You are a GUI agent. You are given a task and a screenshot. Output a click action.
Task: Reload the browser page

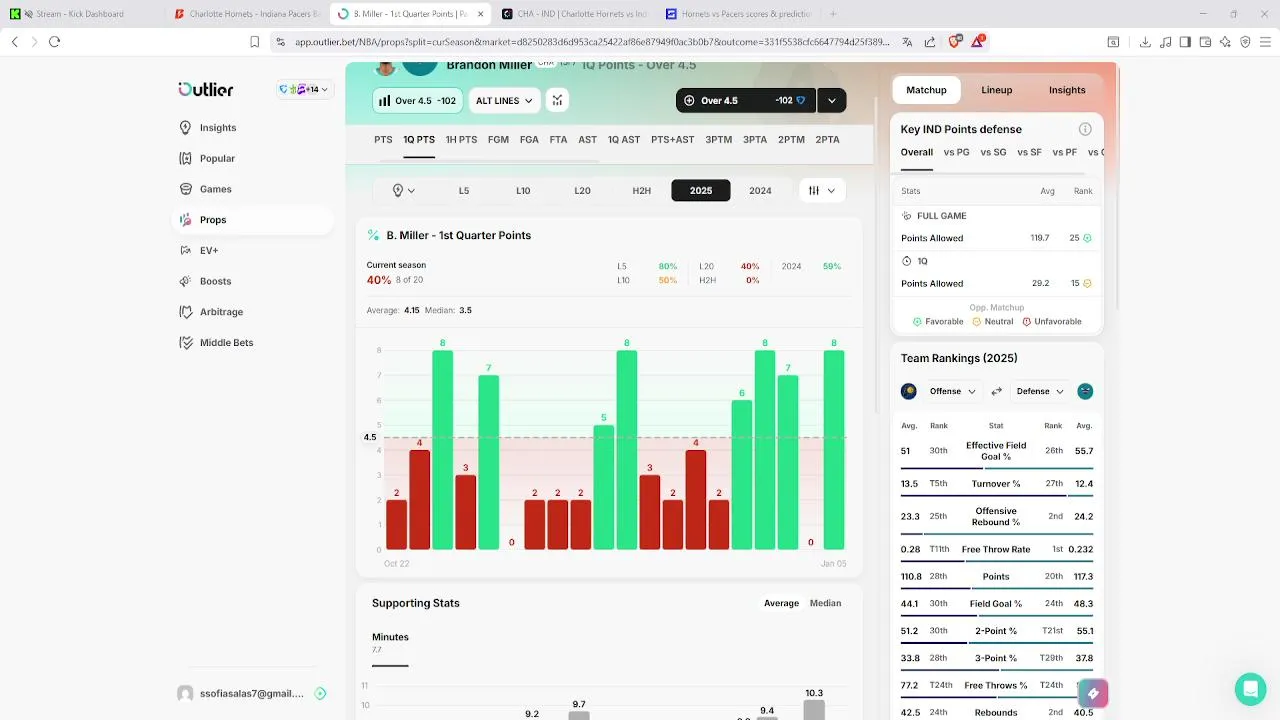point(54,42)
